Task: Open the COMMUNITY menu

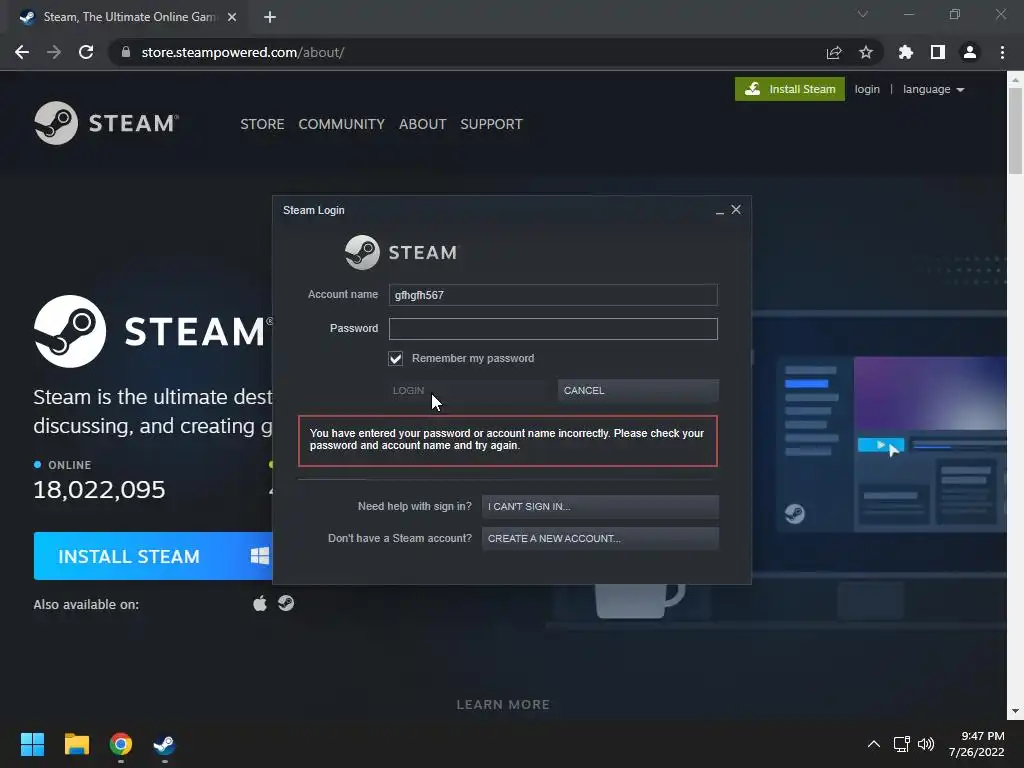Action: (342, 124)
